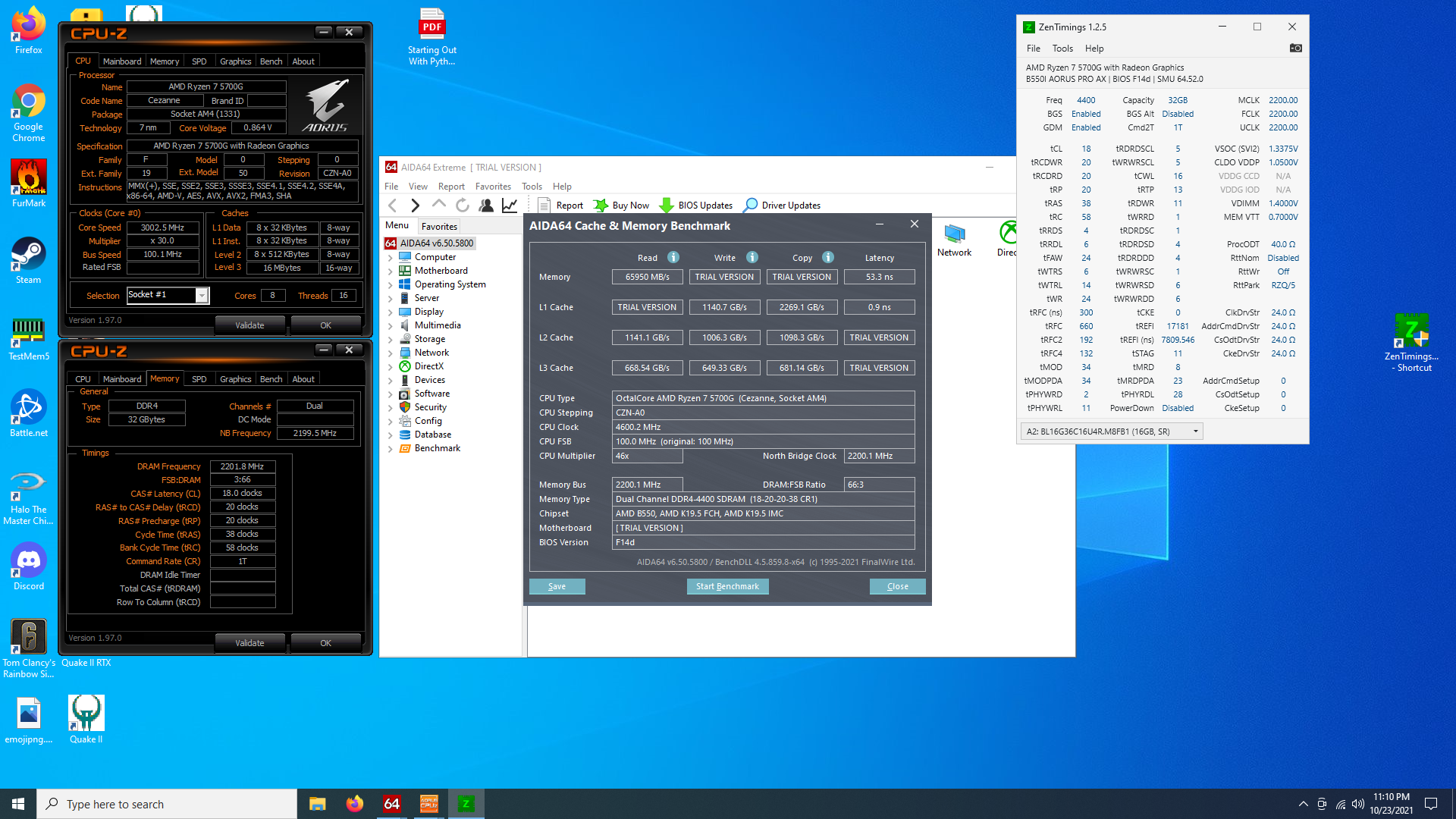This screenshot has width=1456, height=819.
Task: Open BIOS Updates from AIDA64 toolbar
Action: click(x=696, y=205)
